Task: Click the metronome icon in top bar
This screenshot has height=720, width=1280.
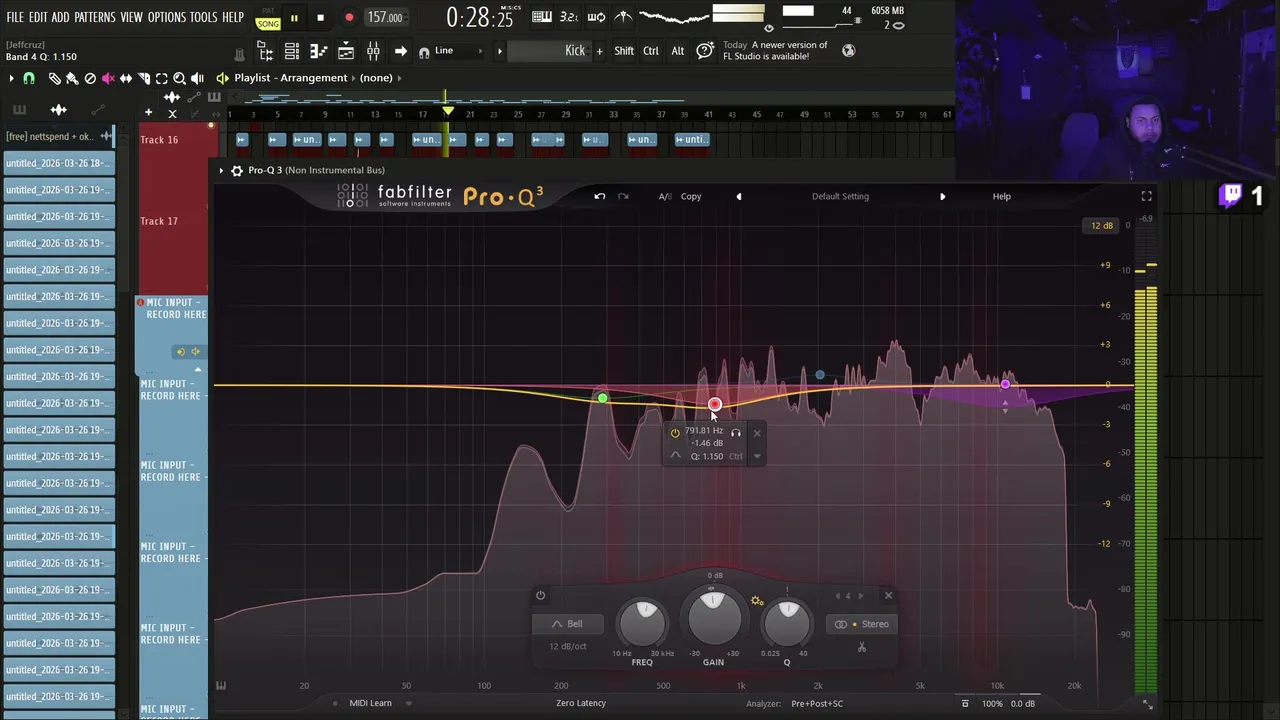Action: pos(623,17)
